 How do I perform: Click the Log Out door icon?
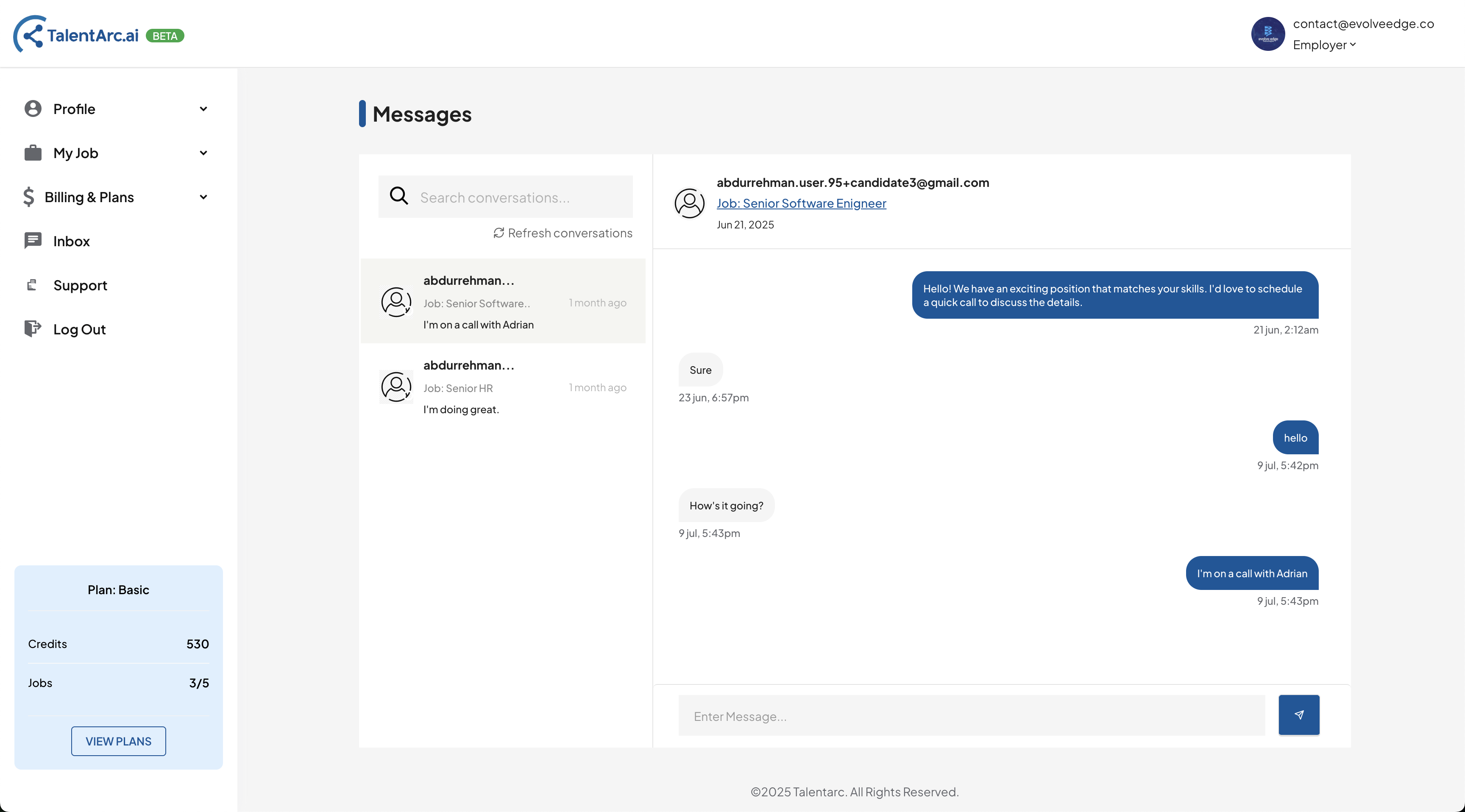pyautogui.click(x=33, y=329)
